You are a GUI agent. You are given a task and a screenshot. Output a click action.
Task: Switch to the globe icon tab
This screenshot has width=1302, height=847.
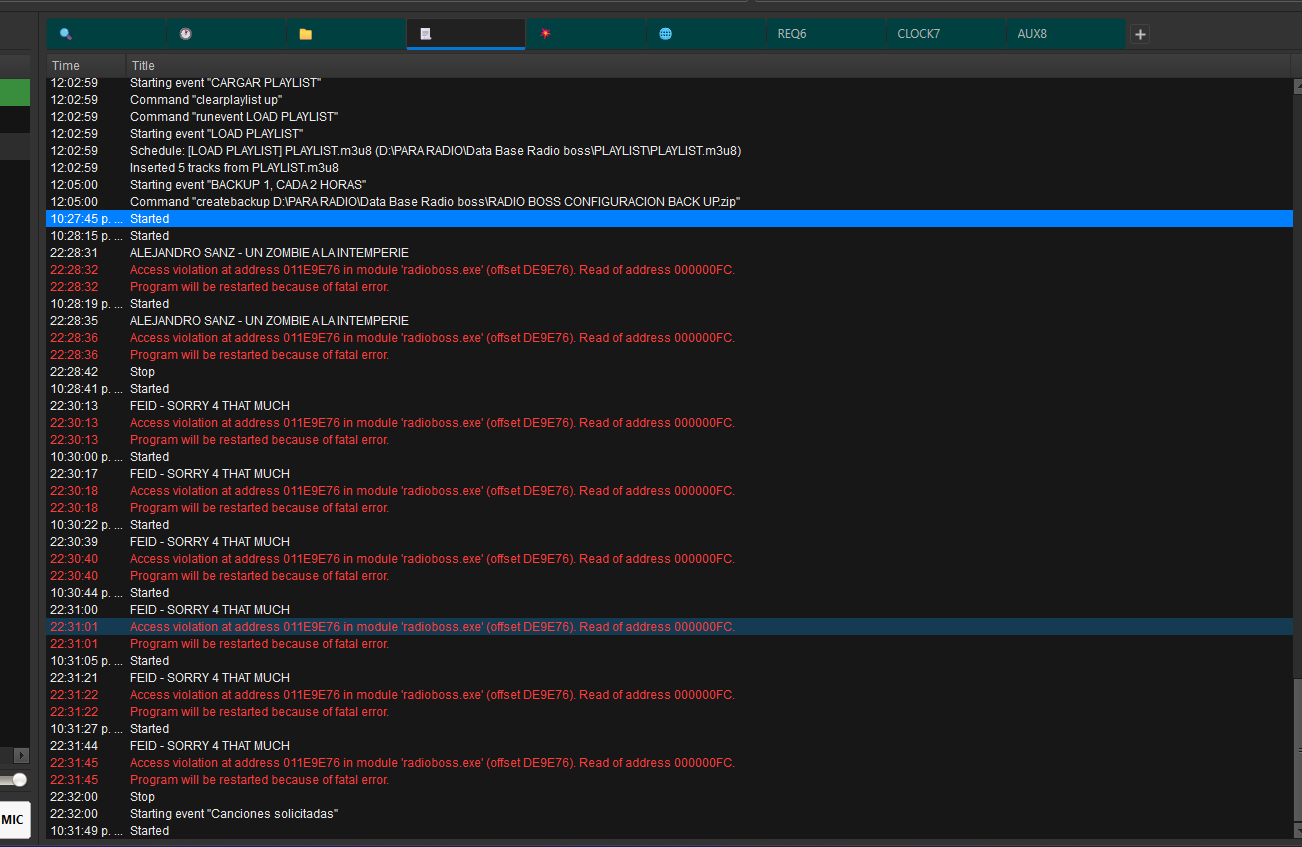pos(706,34)
